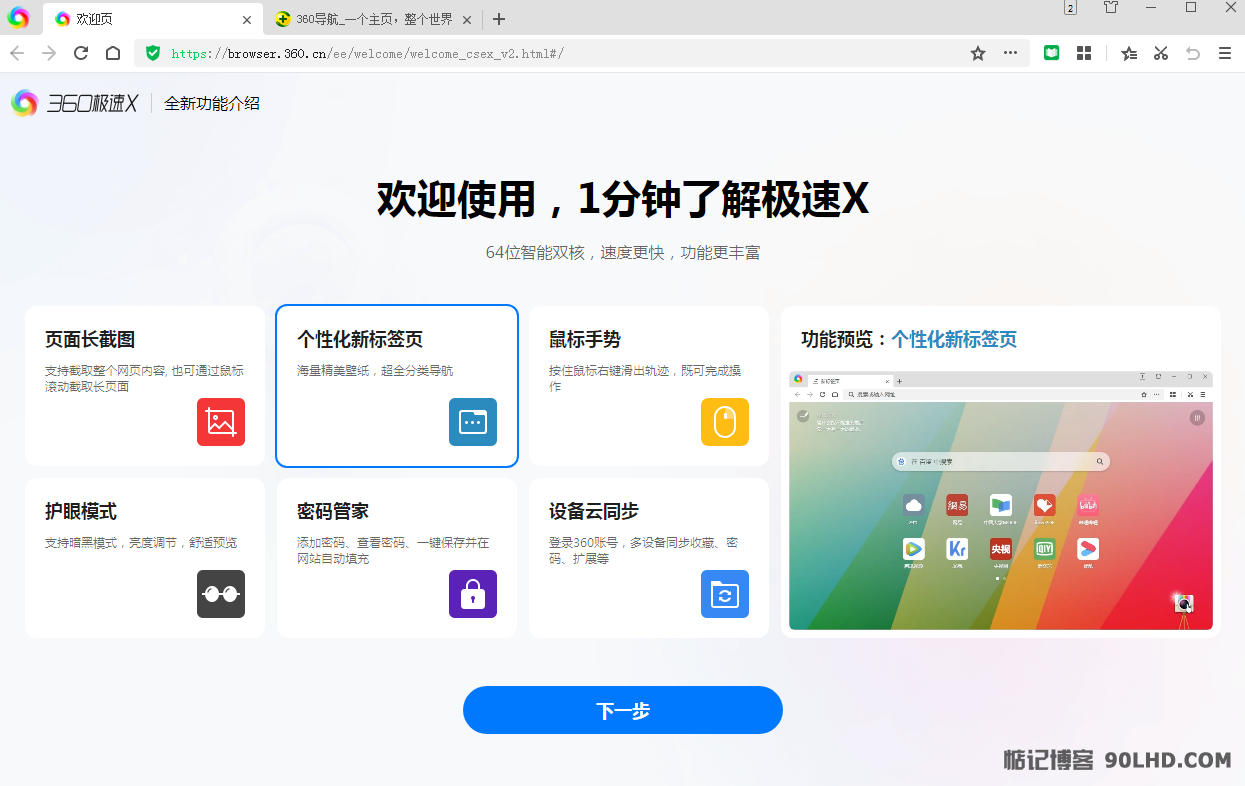Close the 360导航 tab
Image resolution: width=1245 pixels, height=786 pixels.
click(467, 19)
